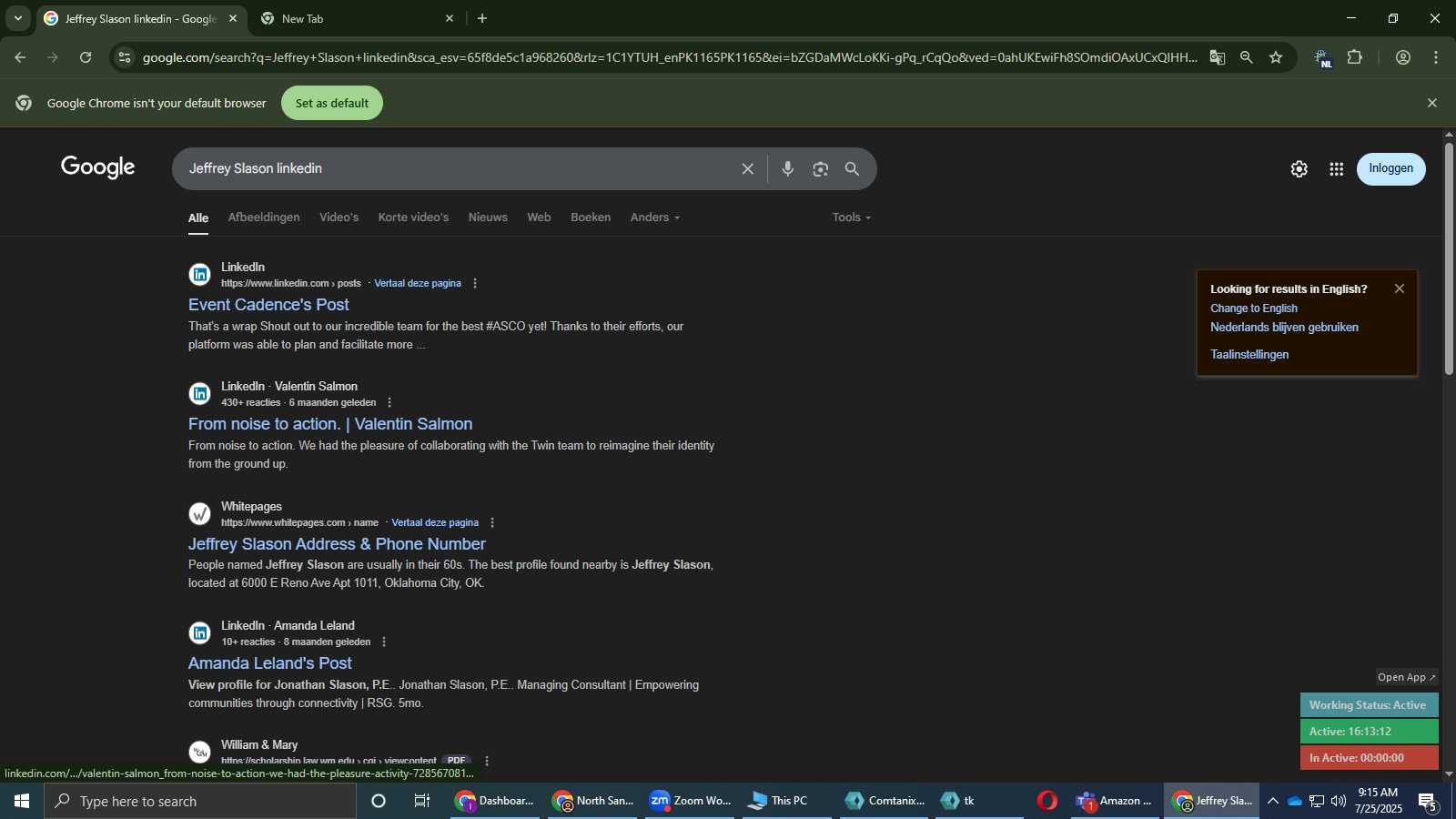This screenshot has height=819, width=1456.
Task: Open the volume control in system tray
Action: [x=1338, y=801]
